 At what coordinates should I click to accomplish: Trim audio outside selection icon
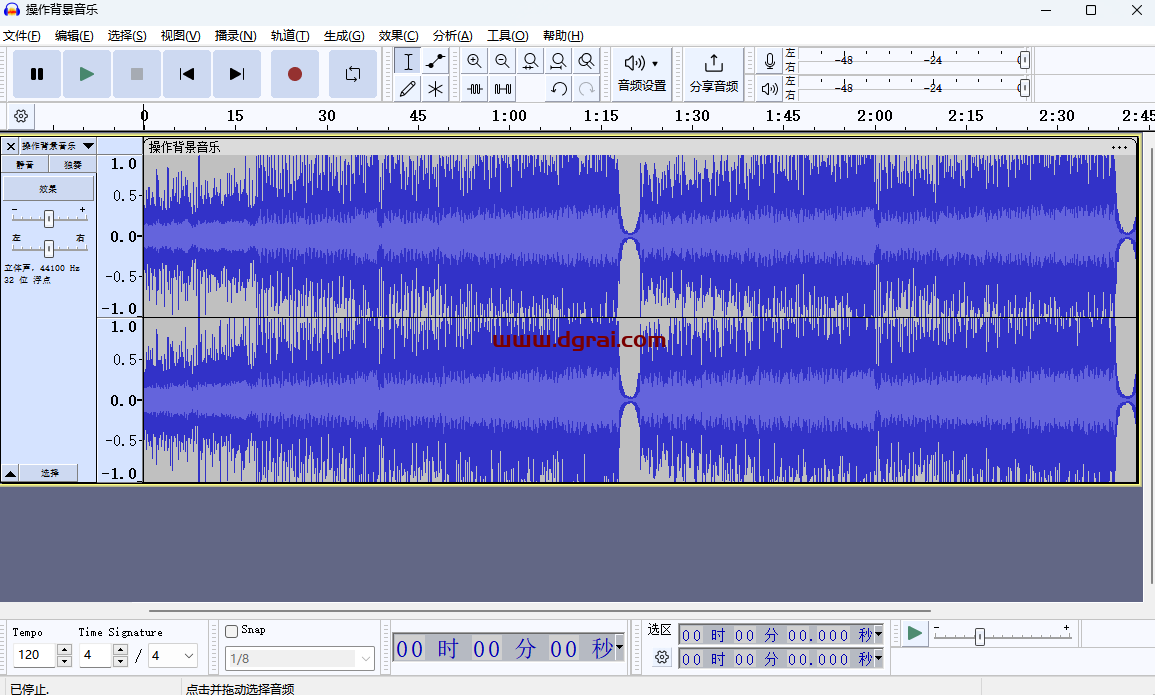pyautogui.click(x=475, y=89)
